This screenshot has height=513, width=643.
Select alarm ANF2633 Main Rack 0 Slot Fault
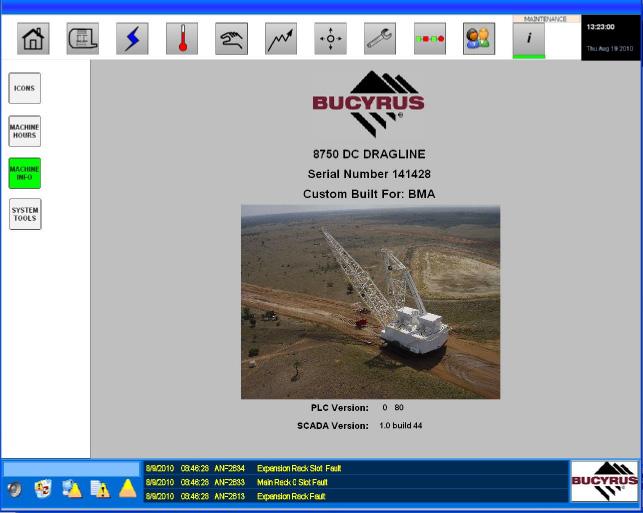356,482
